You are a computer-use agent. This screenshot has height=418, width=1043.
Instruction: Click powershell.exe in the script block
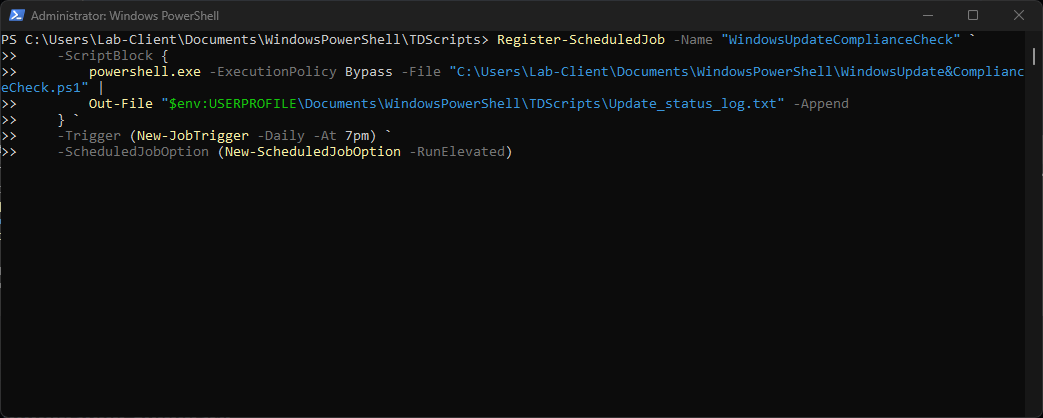click(144, 71)
